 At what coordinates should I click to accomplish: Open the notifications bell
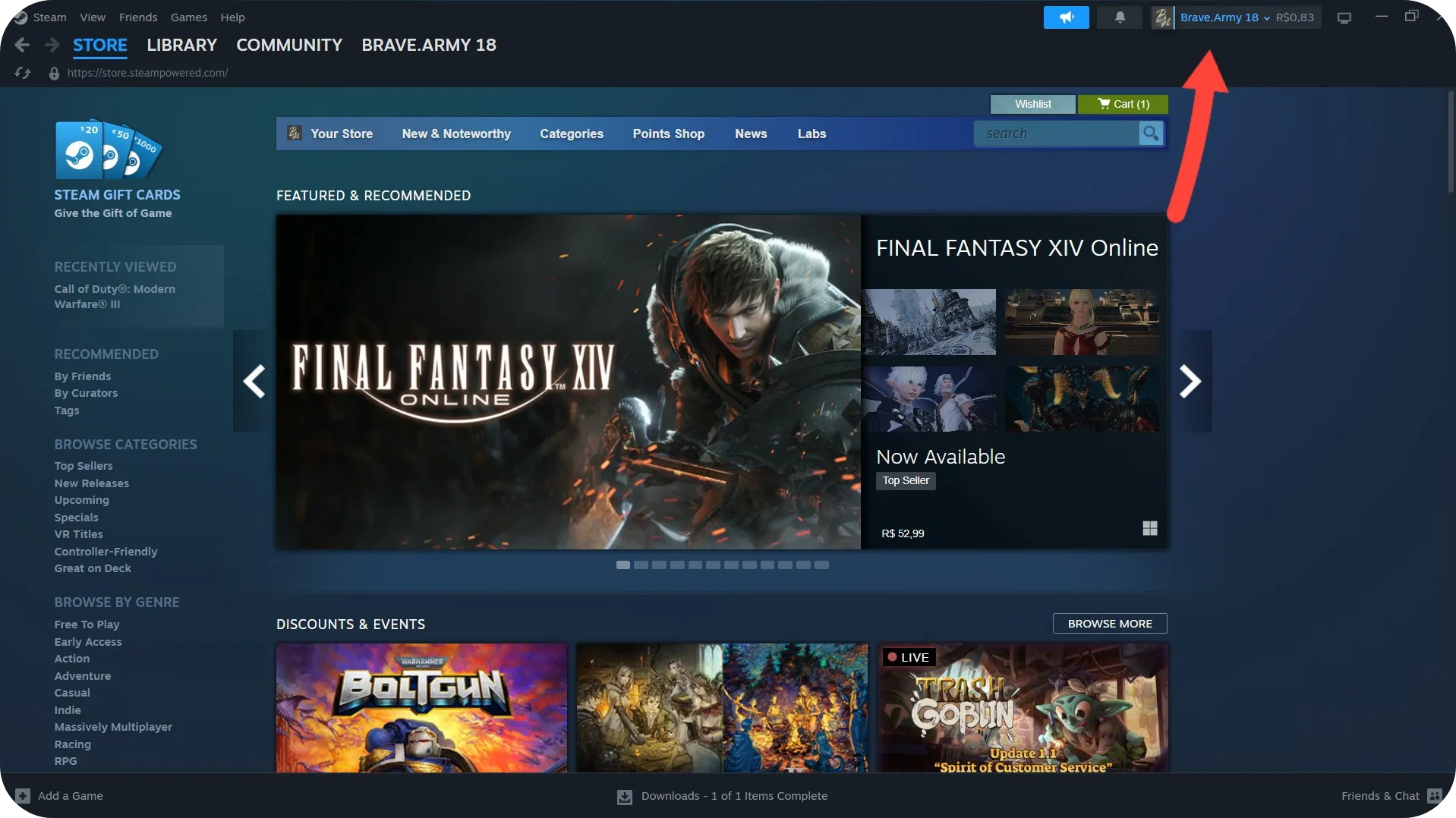coord(1120,17)
